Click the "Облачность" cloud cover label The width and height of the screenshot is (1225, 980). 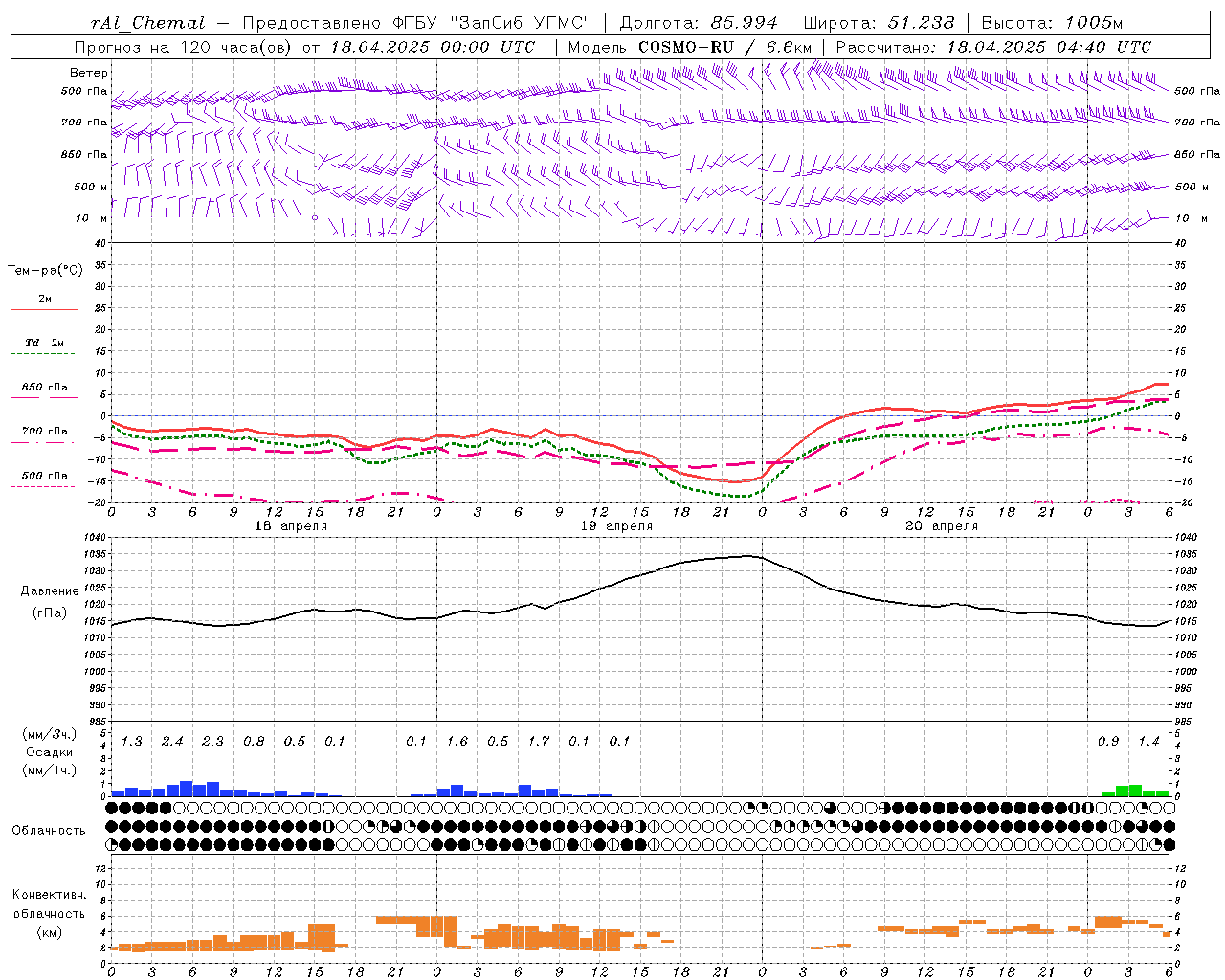click(49, 830)
